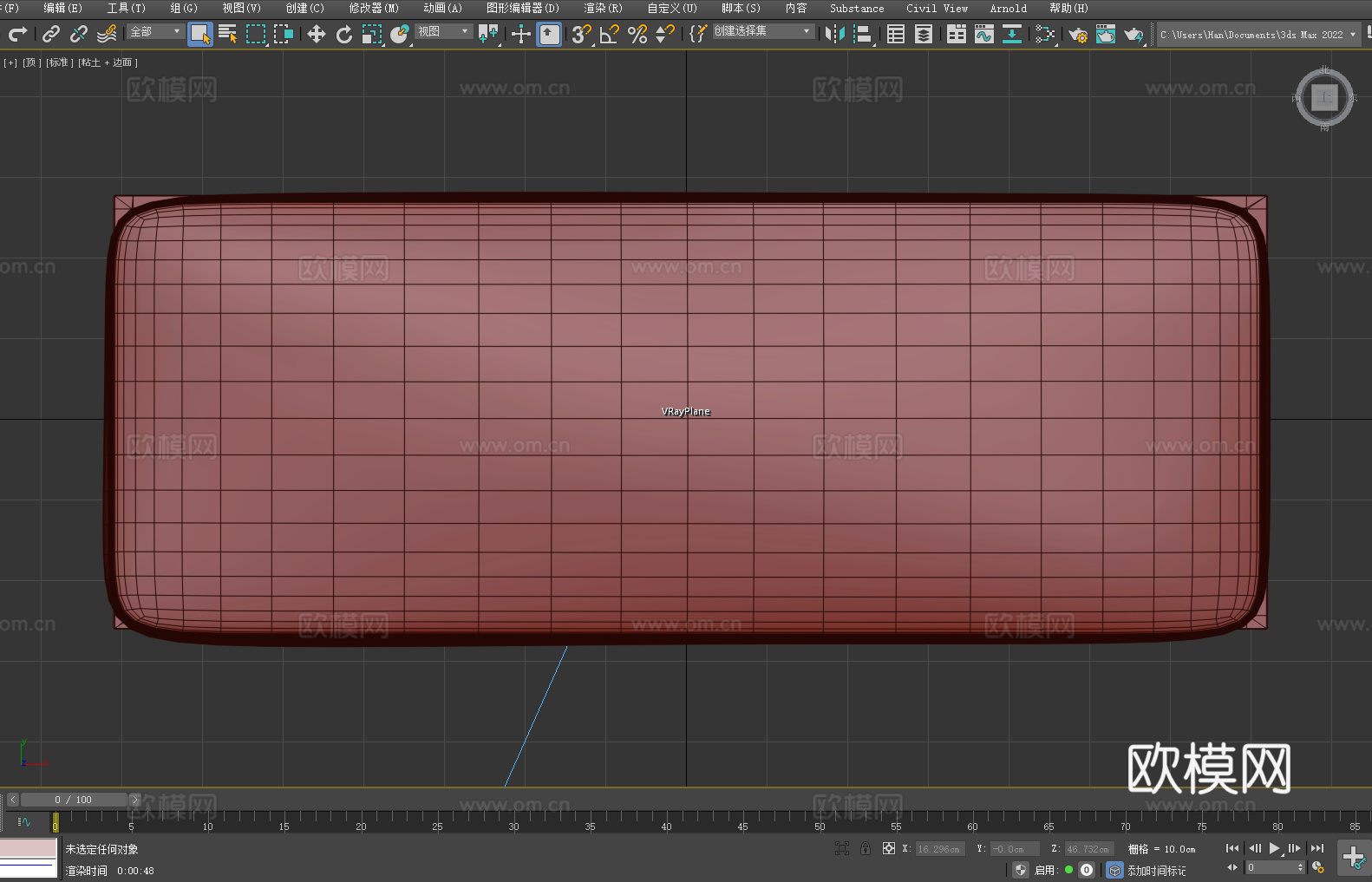Open reference coordinate system dropdown '视图'
This screenshot has width=1372, height=882.
[x=443, y=31]
